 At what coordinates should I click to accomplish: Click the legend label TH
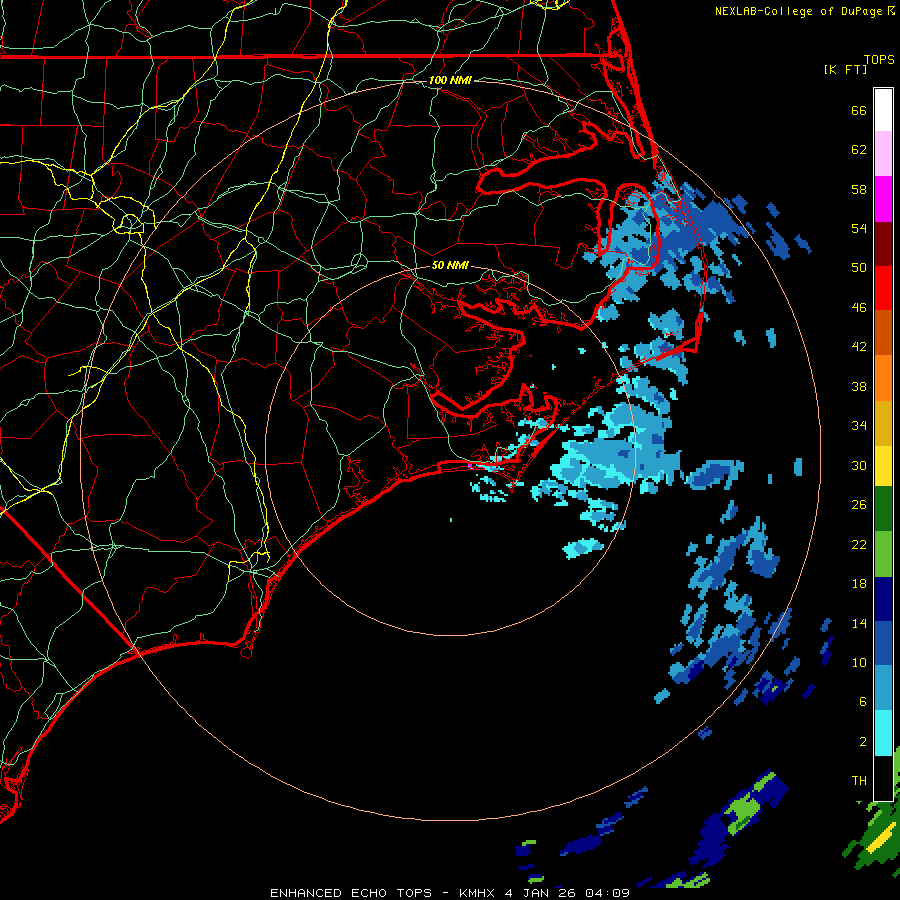[x=859, y=781]
